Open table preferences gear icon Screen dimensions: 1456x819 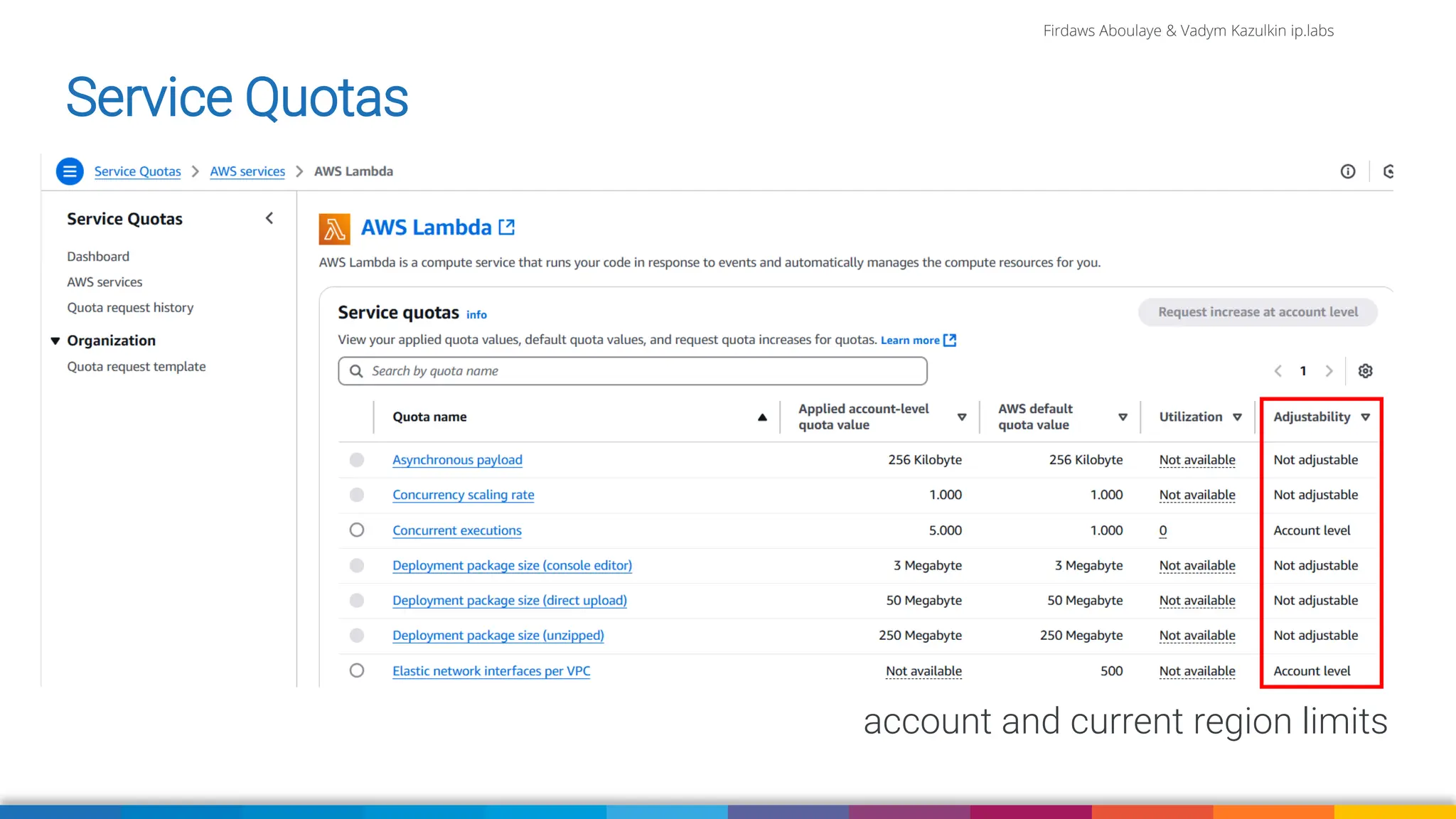[x=1365, y=371]
